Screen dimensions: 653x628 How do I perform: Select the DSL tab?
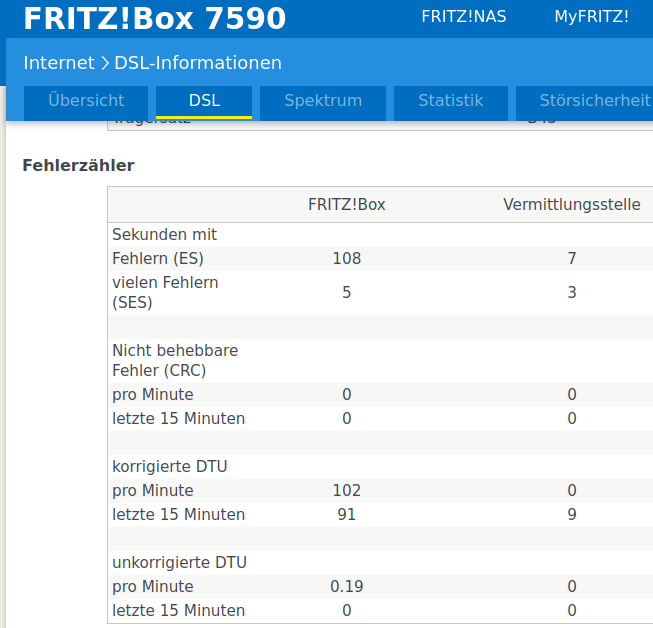204,103
